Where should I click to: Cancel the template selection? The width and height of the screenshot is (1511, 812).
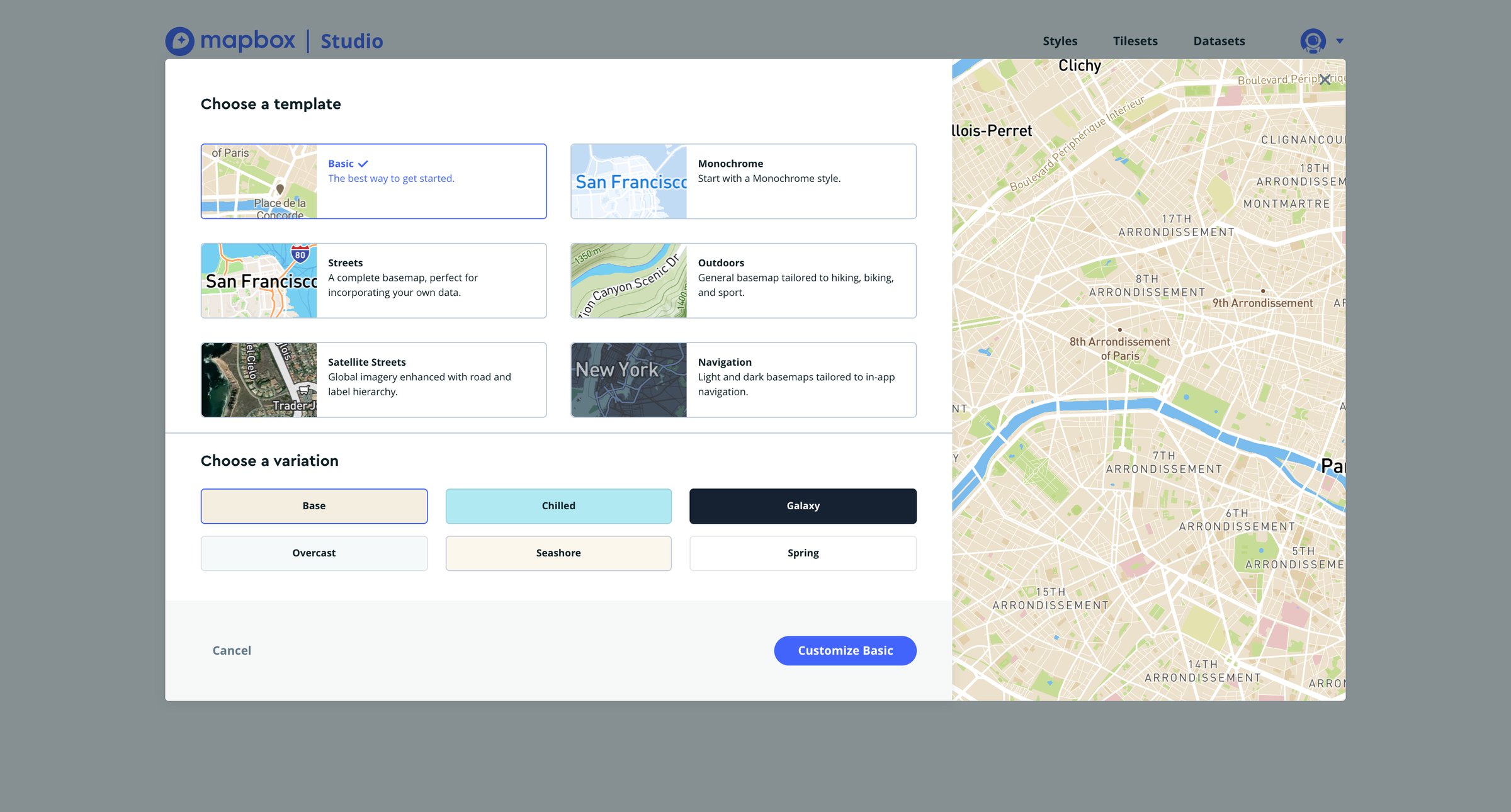[x=232, y=650]
